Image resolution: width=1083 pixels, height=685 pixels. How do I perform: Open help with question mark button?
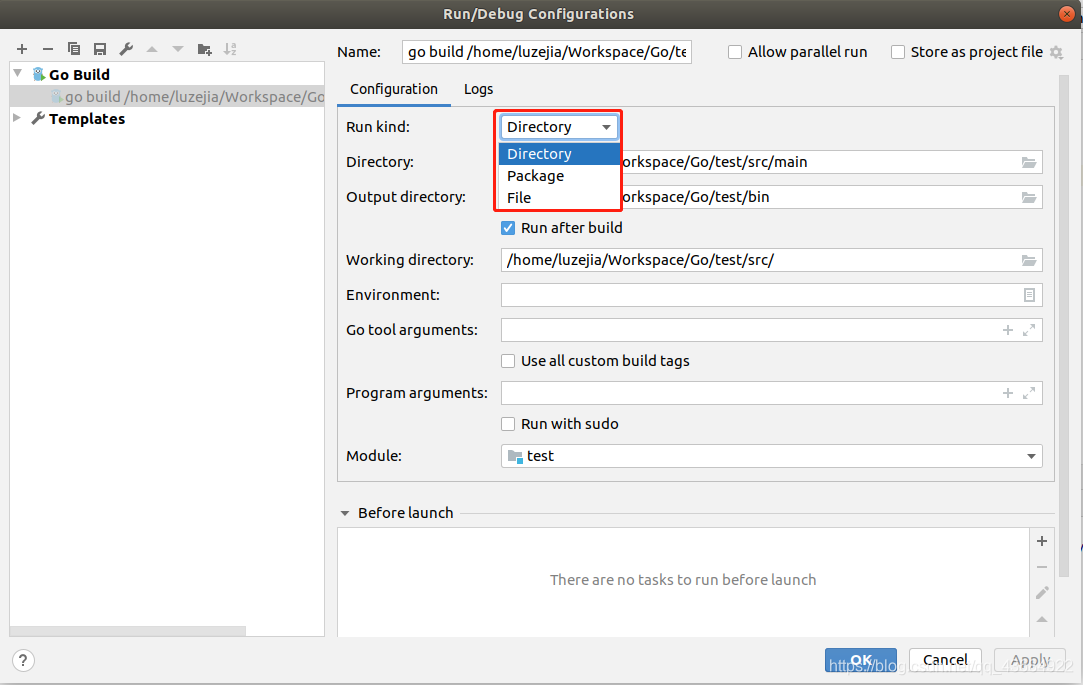click(x=23, y=660)
